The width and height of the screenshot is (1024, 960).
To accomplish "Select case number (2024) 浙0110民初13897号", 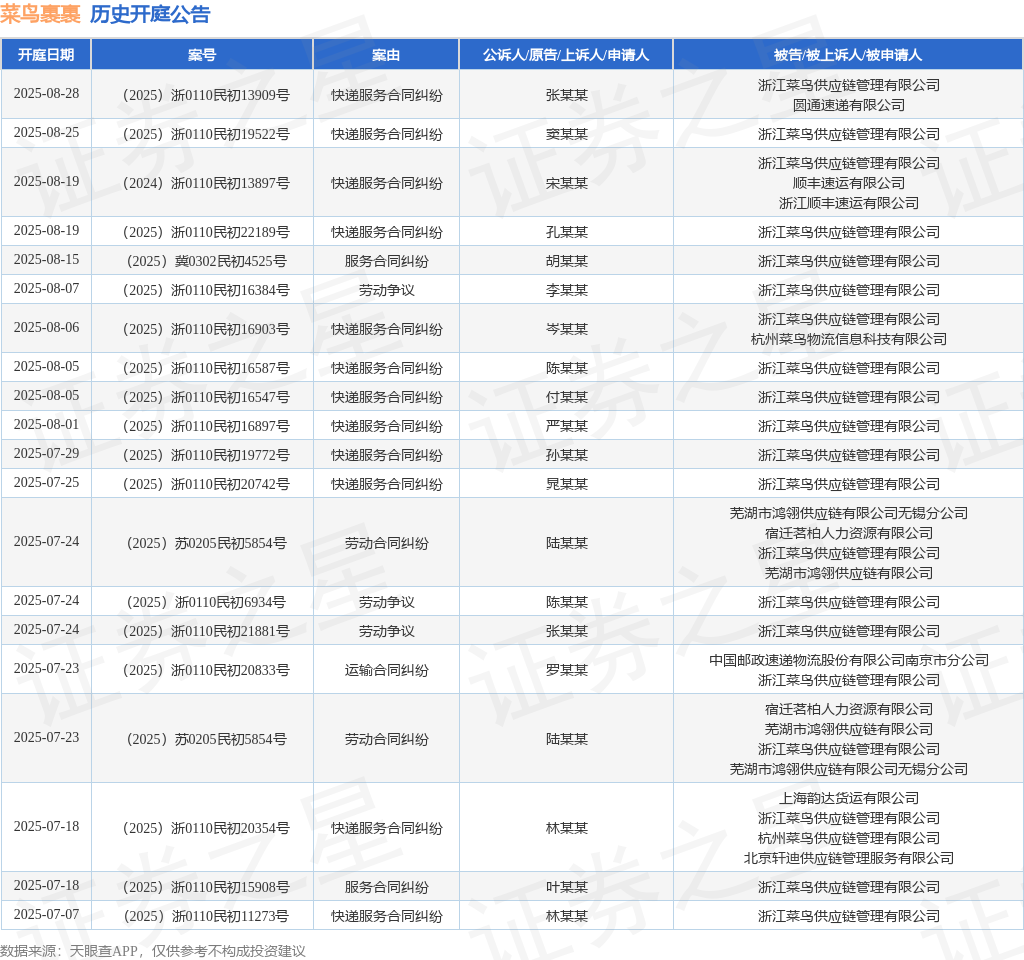I will 206,184.
